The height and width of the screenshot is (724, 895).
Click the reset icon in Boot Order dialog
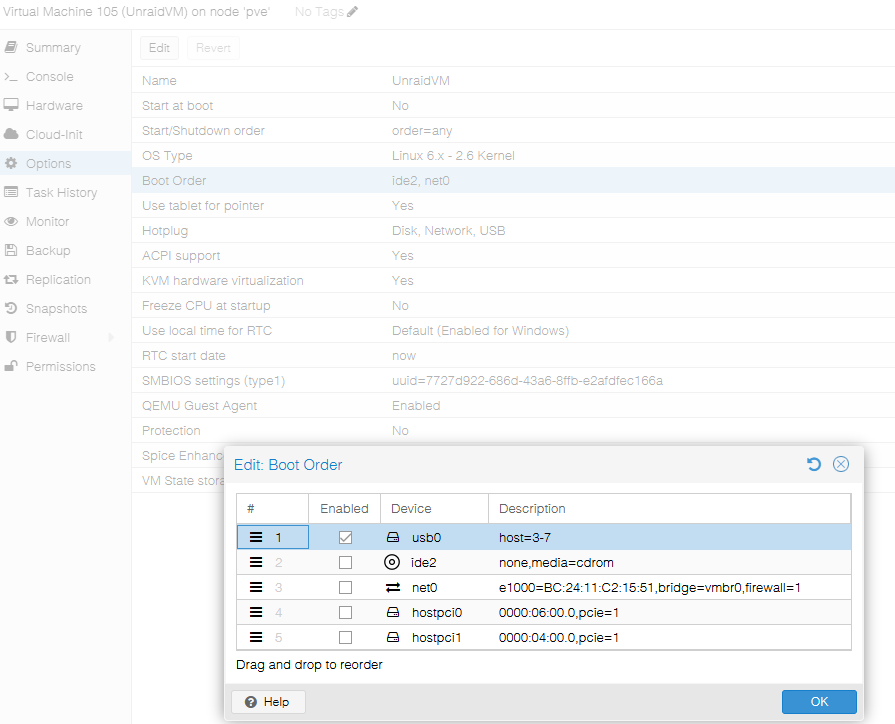(814, 464)
